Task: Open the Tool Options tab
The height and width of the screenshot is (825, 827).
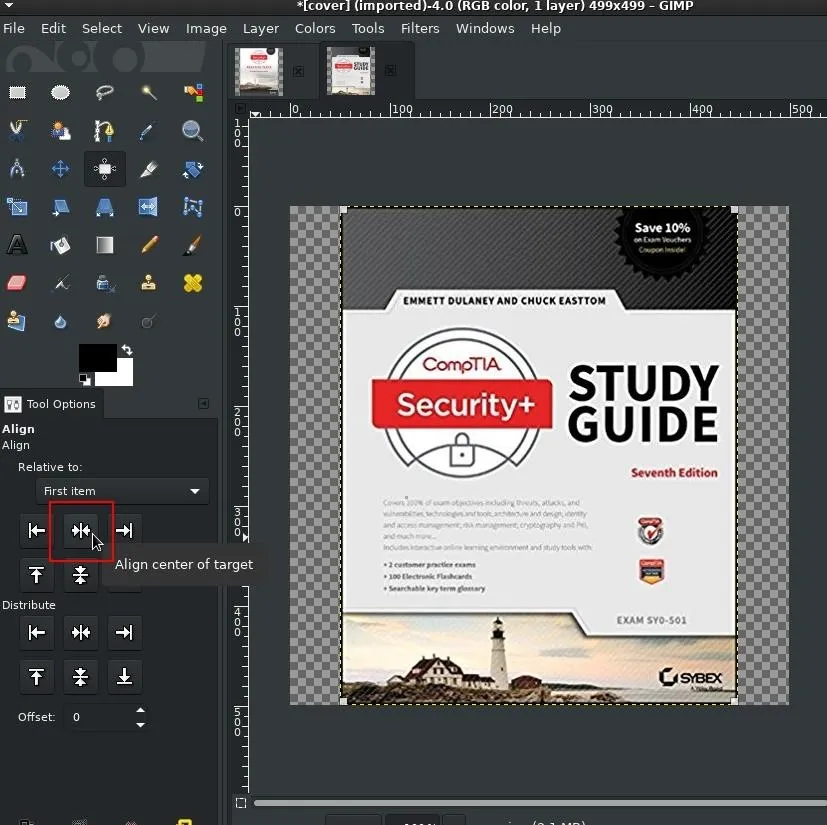Action: (51, 404)
